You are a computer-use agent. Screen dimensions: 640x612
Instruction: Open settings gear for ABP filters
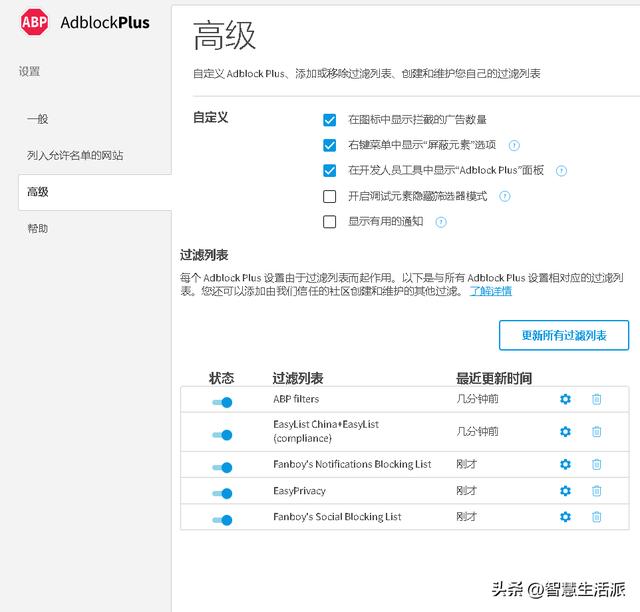click(x=565, y=399)
